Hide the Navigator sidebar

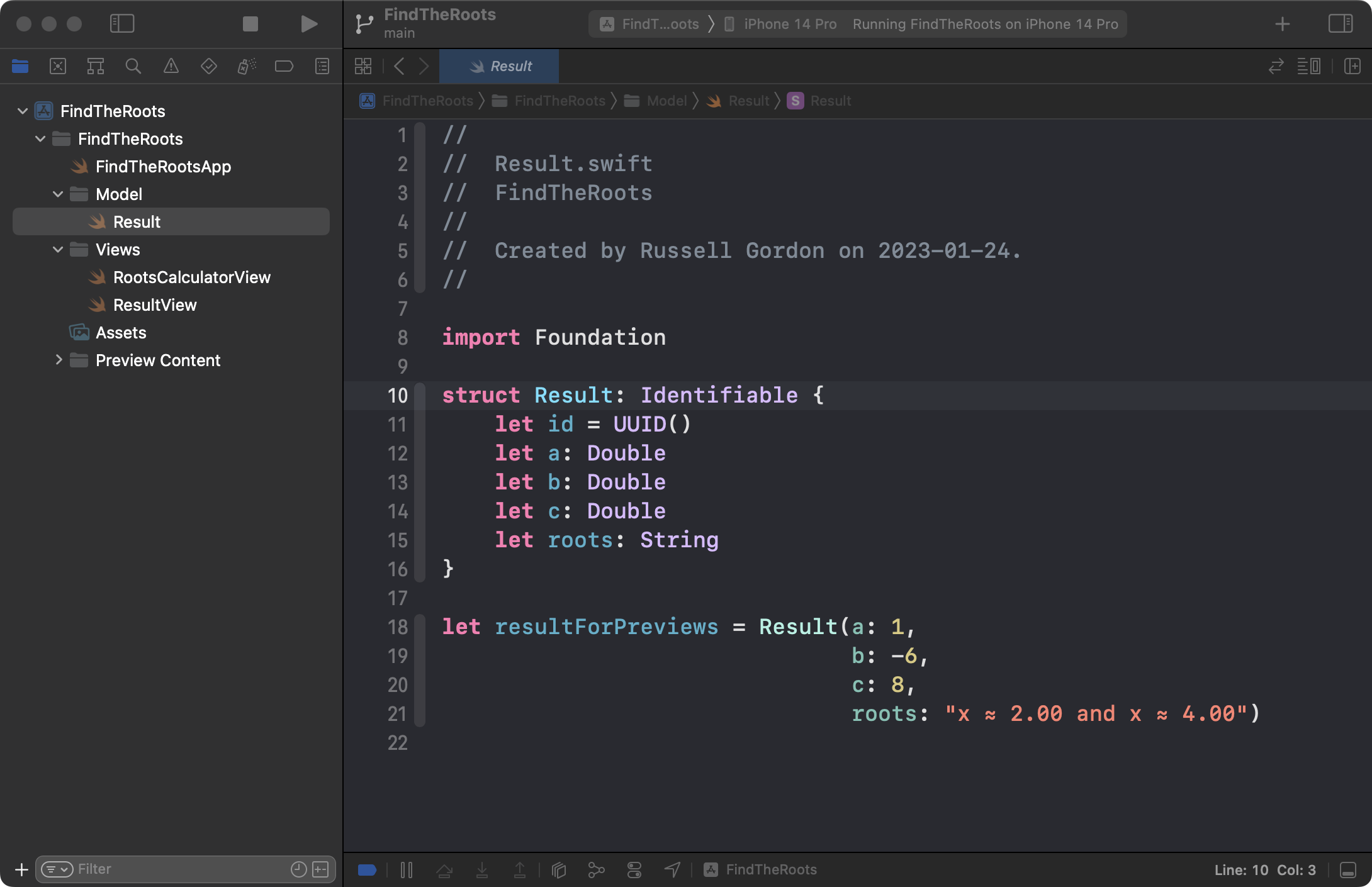(x=123, y=24)
